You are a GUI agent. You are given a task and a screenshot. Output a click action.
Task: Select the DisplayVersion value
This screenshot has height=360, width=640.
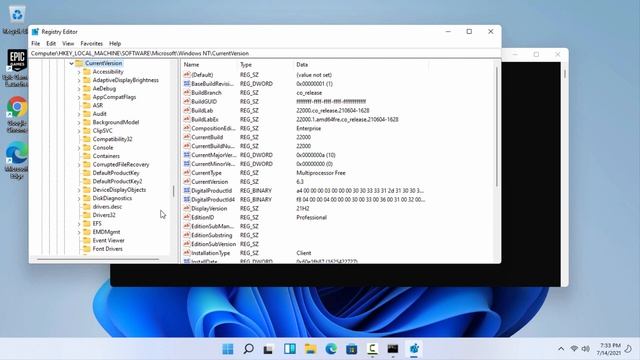click(209, 209)
